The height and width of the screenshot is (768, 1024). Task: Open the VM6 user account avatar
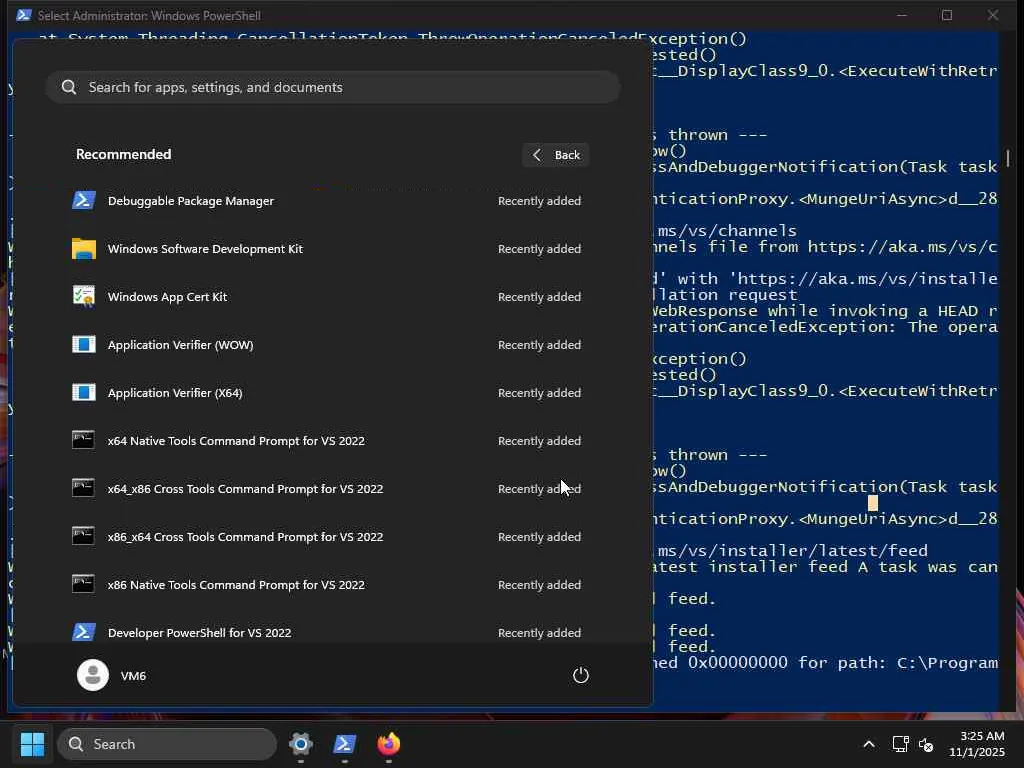click(93, 675)
